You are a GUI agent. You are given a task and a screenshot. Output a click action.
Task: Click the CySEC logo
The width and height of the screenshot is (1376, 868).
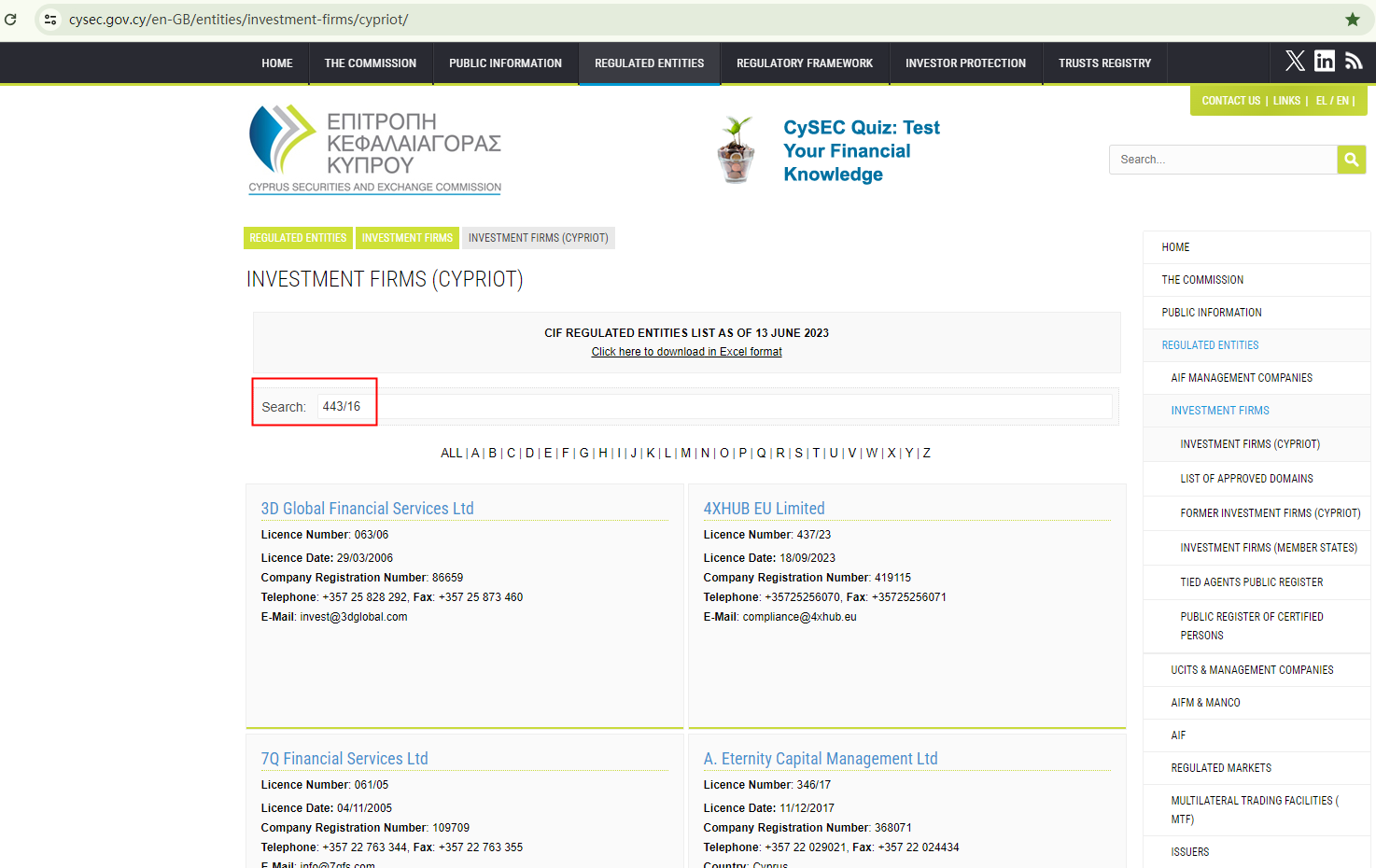pyautogui.click(x=375, y=149)
